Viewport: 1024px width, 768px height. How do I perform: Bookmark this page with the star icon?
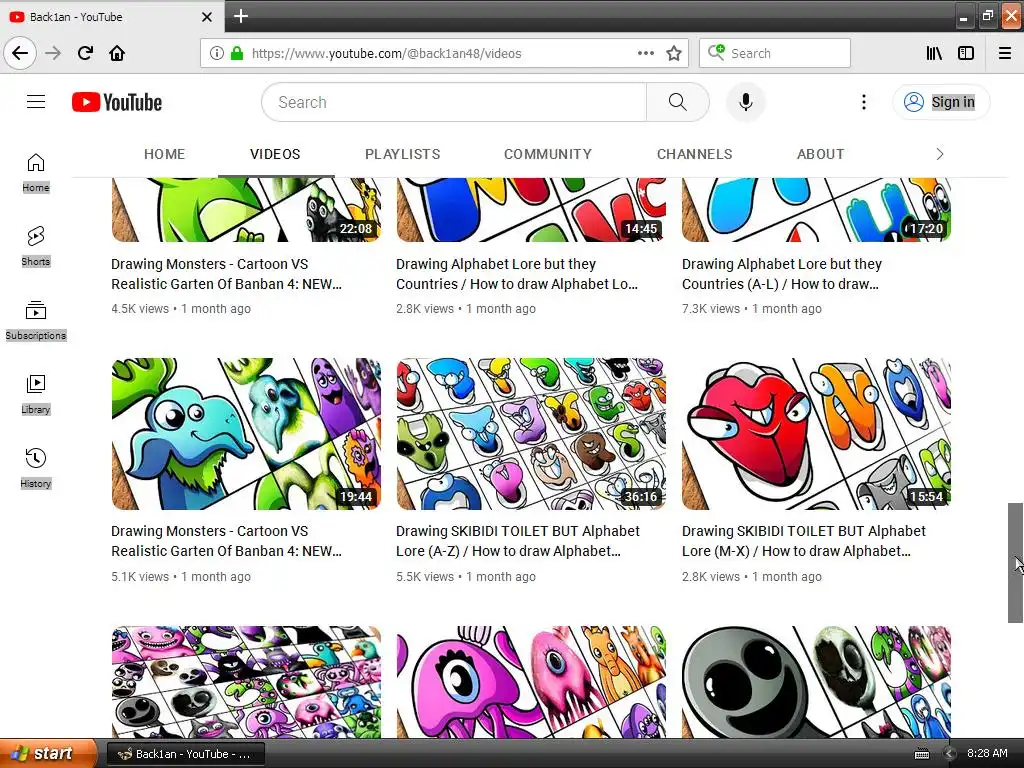[674, 53]
